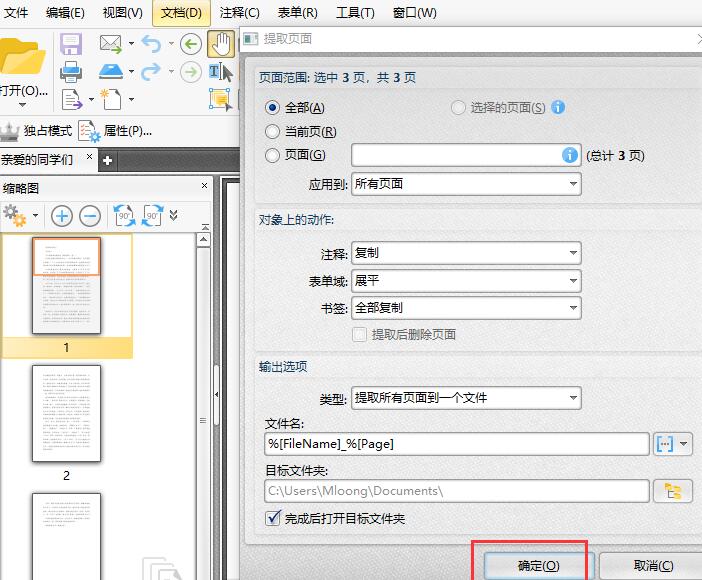Click the Undo arrow icon

pos(151,44)
